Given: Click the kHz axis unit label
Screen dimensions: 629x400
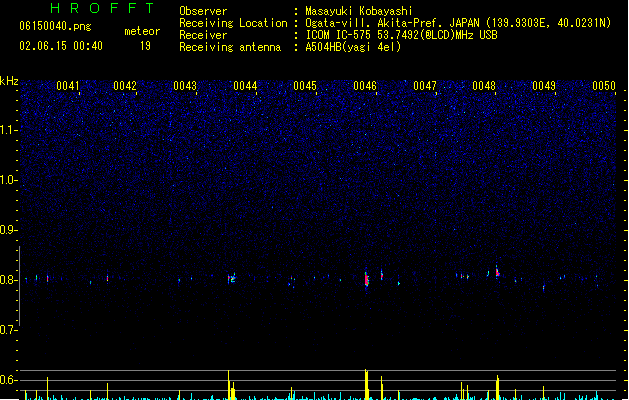Looking at the screenshot, I should 9,81.
